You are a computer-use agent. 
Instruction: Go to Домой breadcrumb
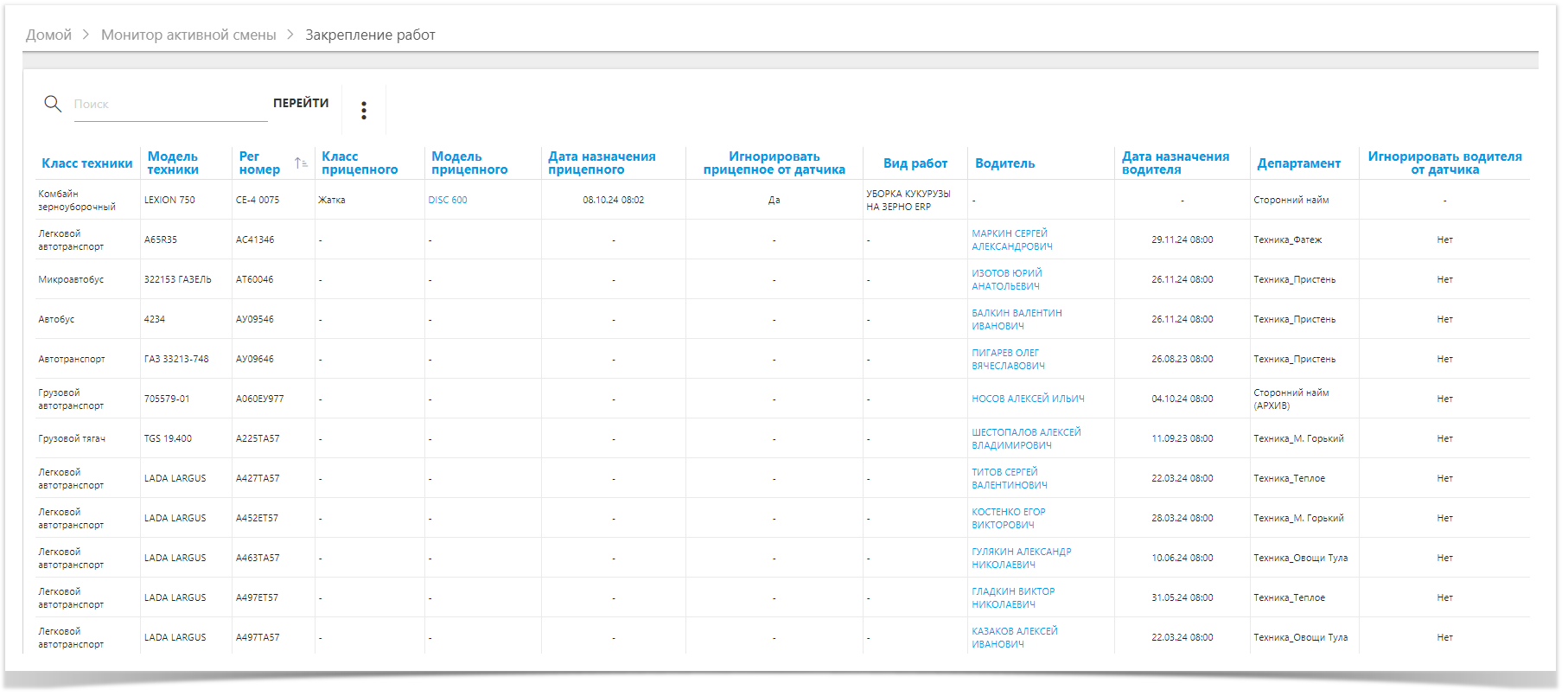pos(48,35)
